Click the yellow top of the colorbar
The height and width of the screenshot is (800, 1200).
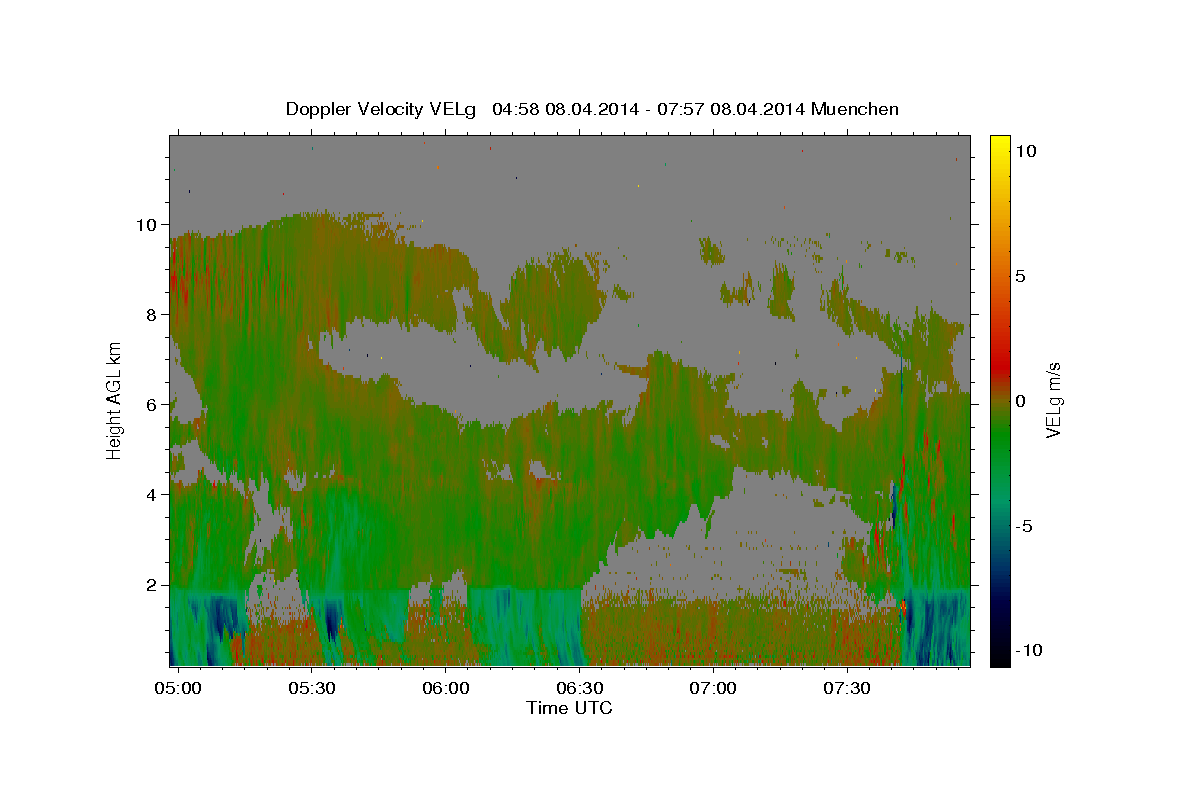tap(1000, 140)
